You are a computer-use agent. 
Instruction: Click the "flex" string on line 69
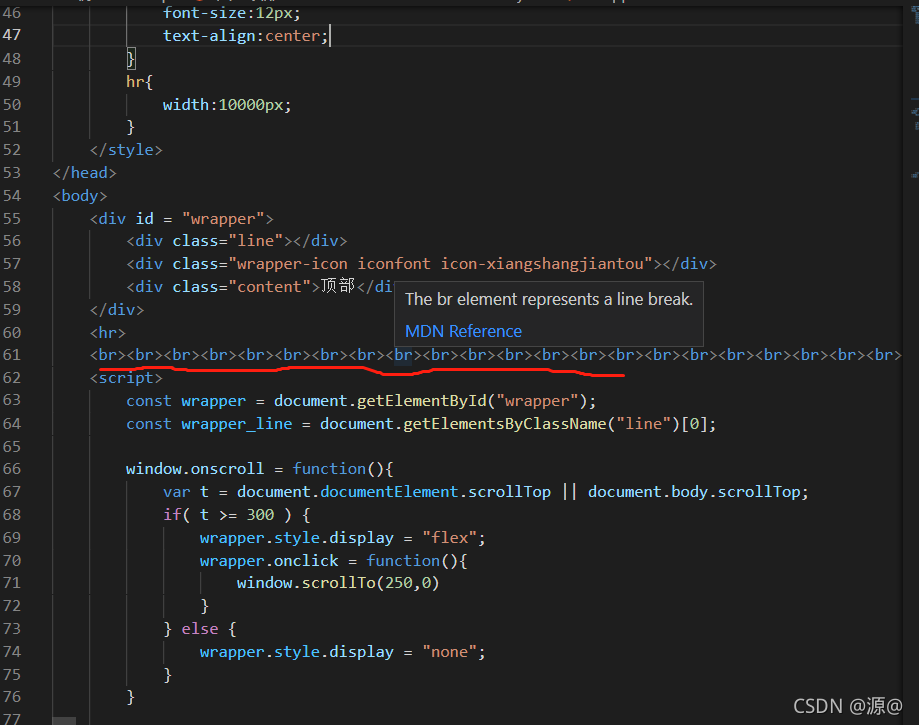pos(450,537)
